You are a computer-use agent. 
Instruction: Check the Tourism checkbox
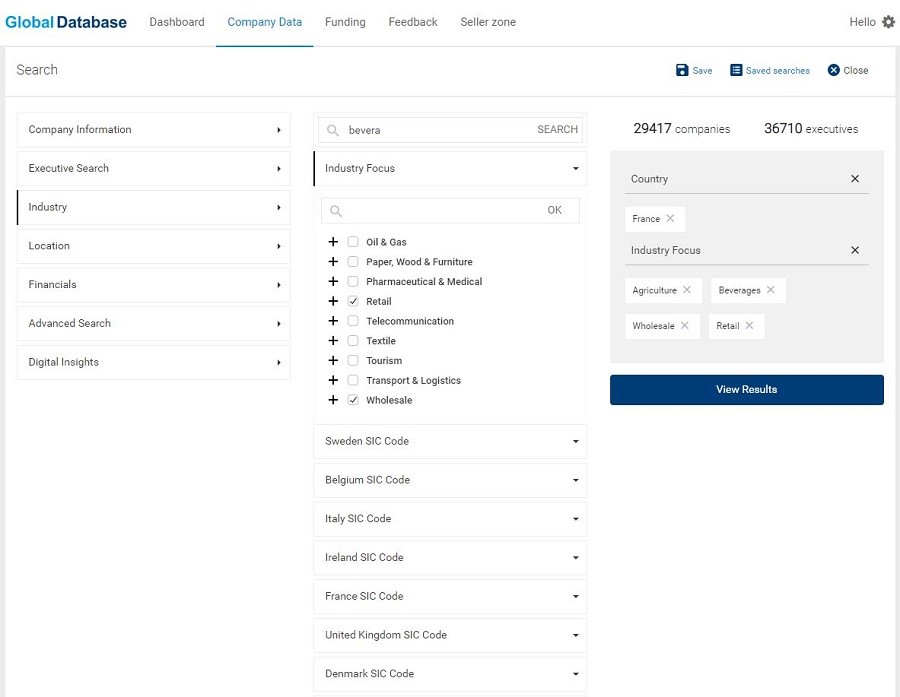353,361
